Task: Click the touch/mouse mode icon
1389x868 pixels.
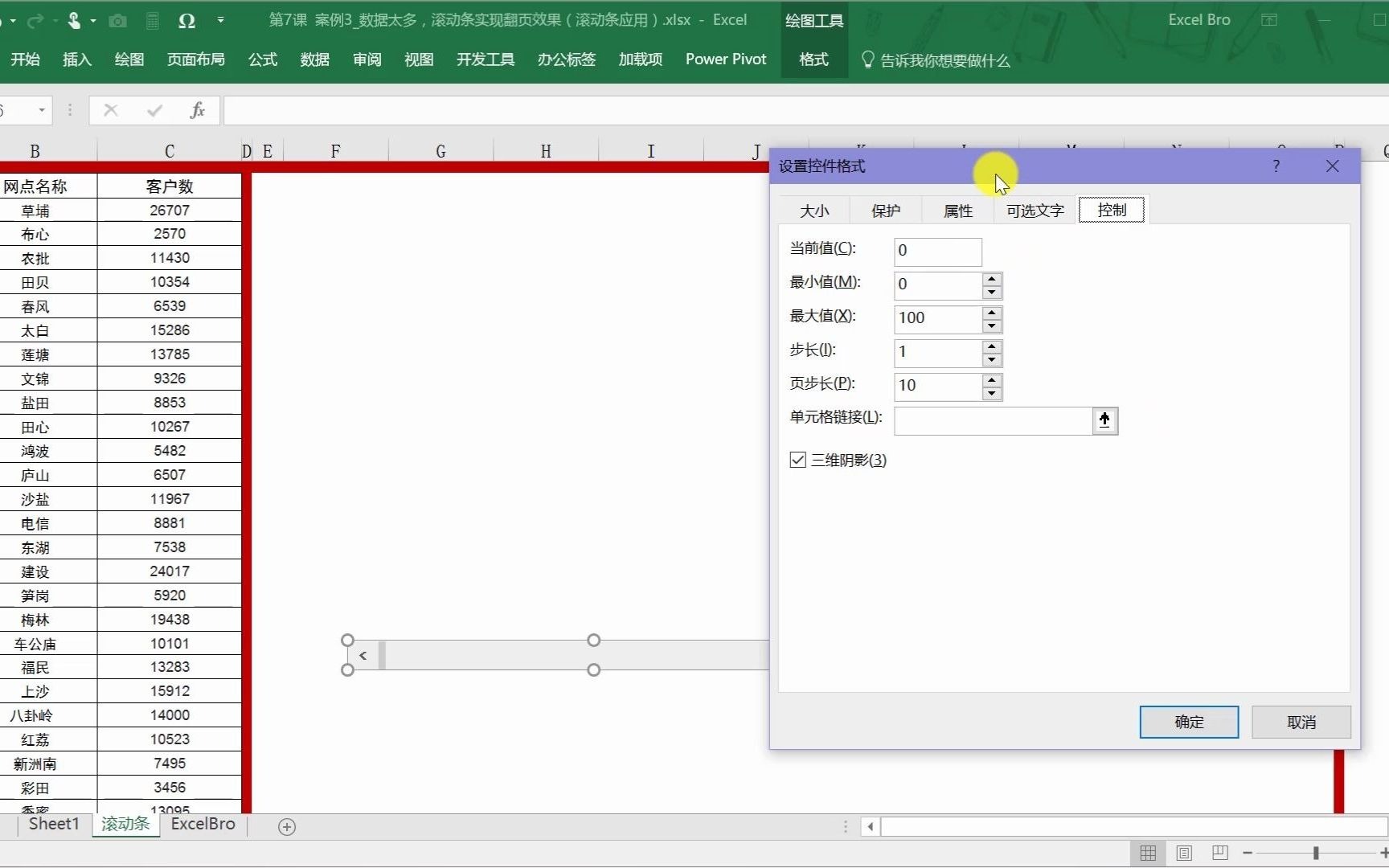Action: pos(74,21)
